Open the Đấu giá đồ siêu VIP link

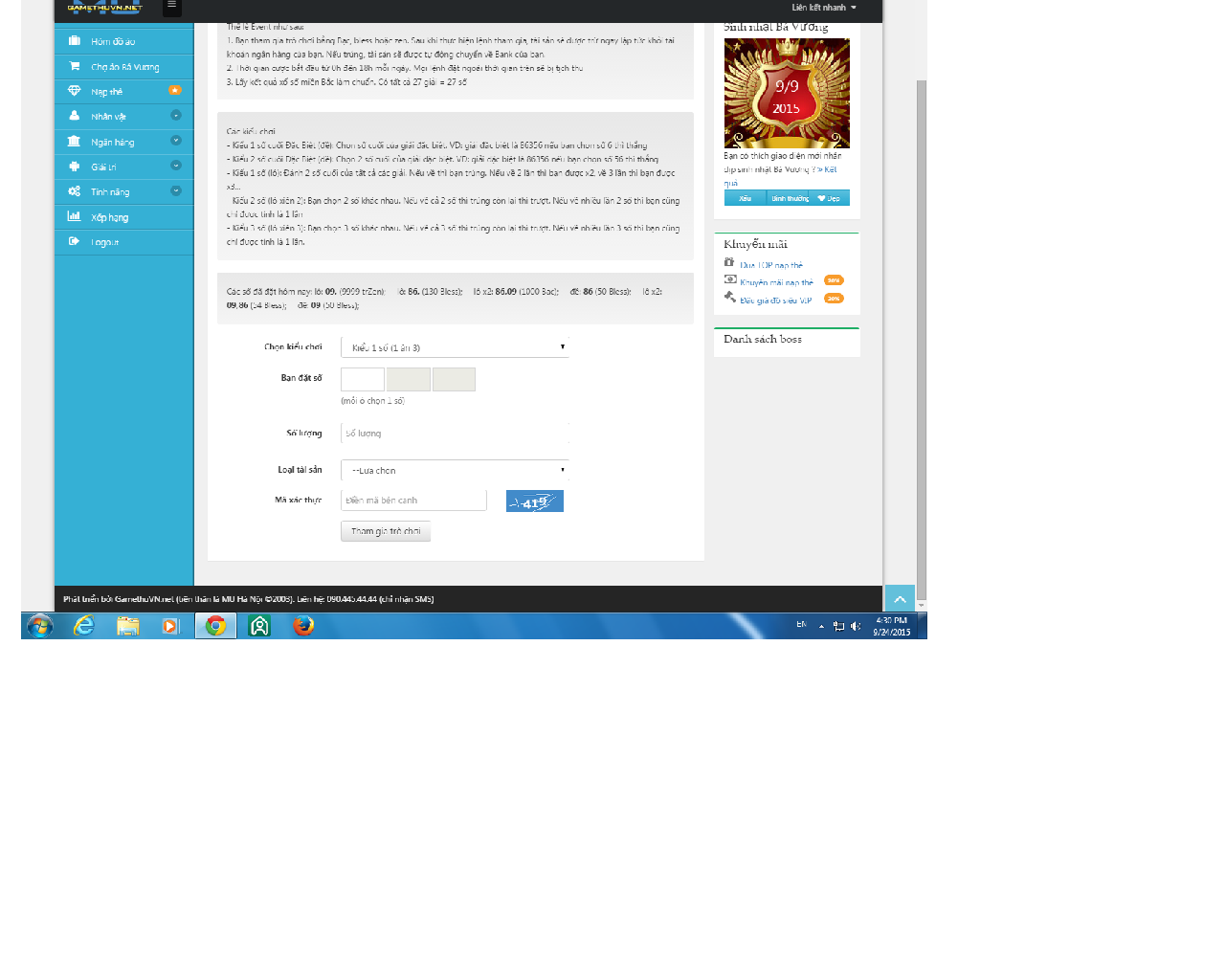click(775, 301)
